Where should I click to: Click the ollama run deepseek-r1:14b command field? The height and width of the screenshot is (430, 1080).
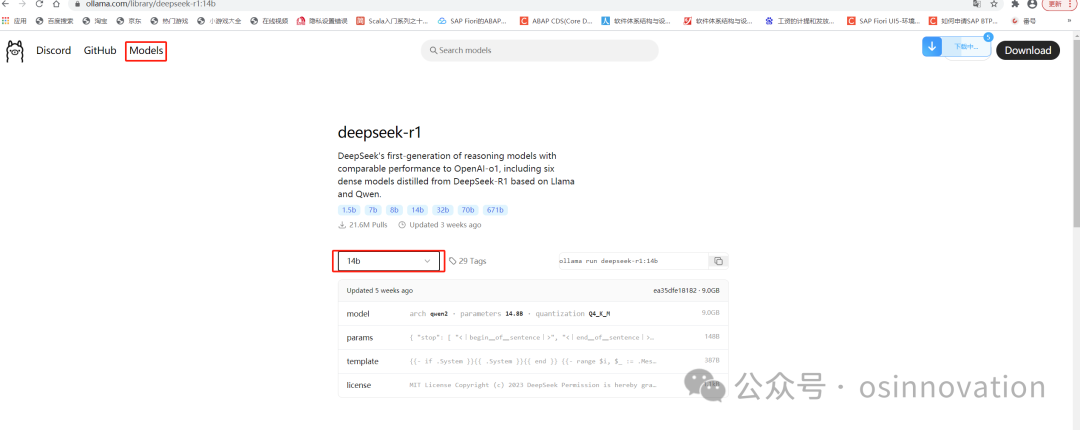tap(632, 261)
